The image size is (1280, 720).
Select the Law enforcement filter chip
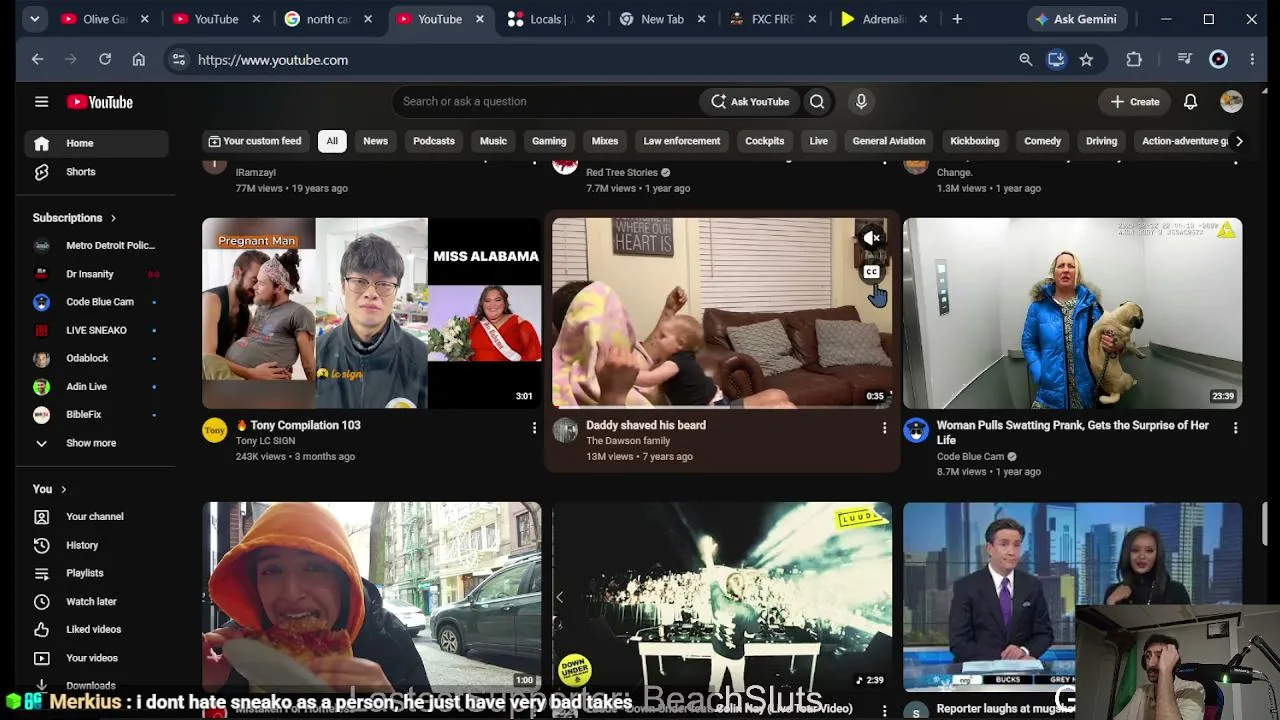[x=682, y=141]
